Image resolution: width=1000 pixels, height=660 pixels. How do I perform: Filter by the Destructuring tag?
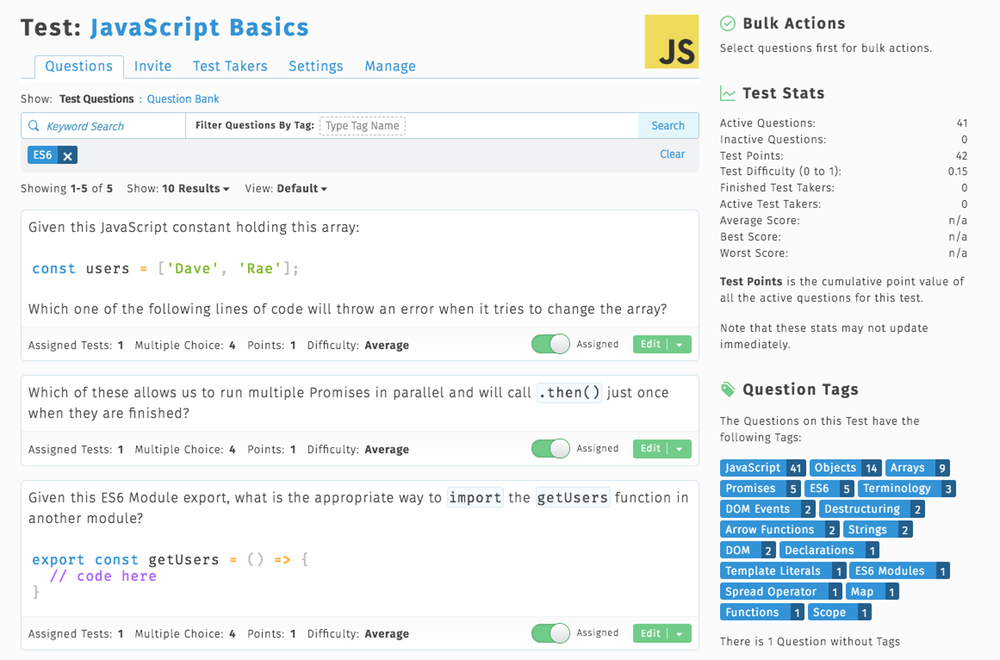[872, 509]
